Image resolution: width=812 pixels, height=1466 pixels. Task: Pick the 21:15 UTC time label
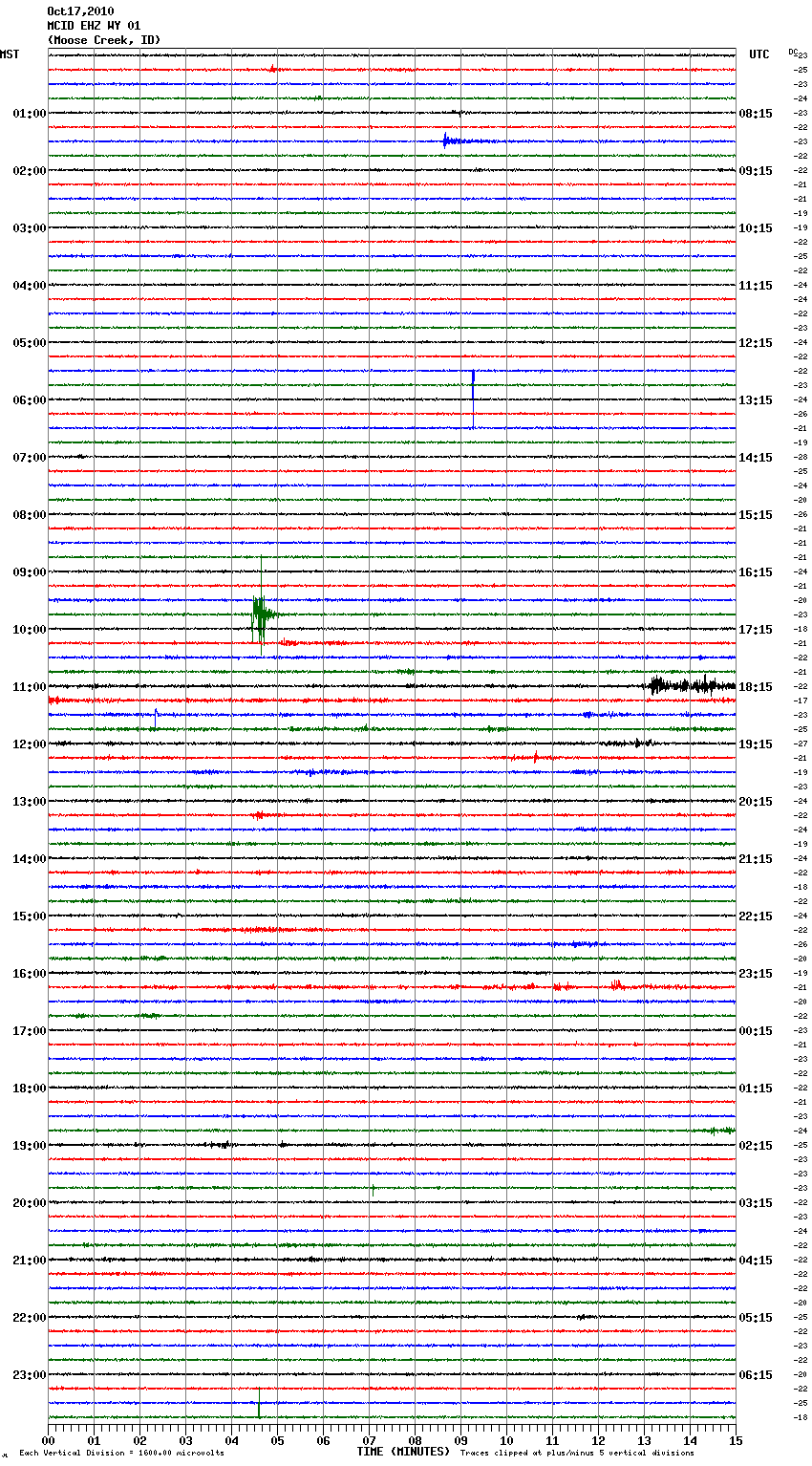tap(756, 858)
